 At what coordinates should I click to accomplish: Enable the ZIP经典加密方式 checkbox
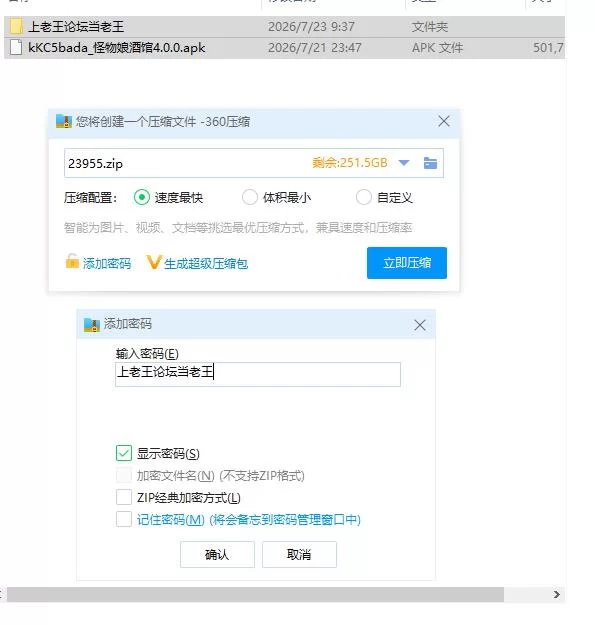coord(124,497)
